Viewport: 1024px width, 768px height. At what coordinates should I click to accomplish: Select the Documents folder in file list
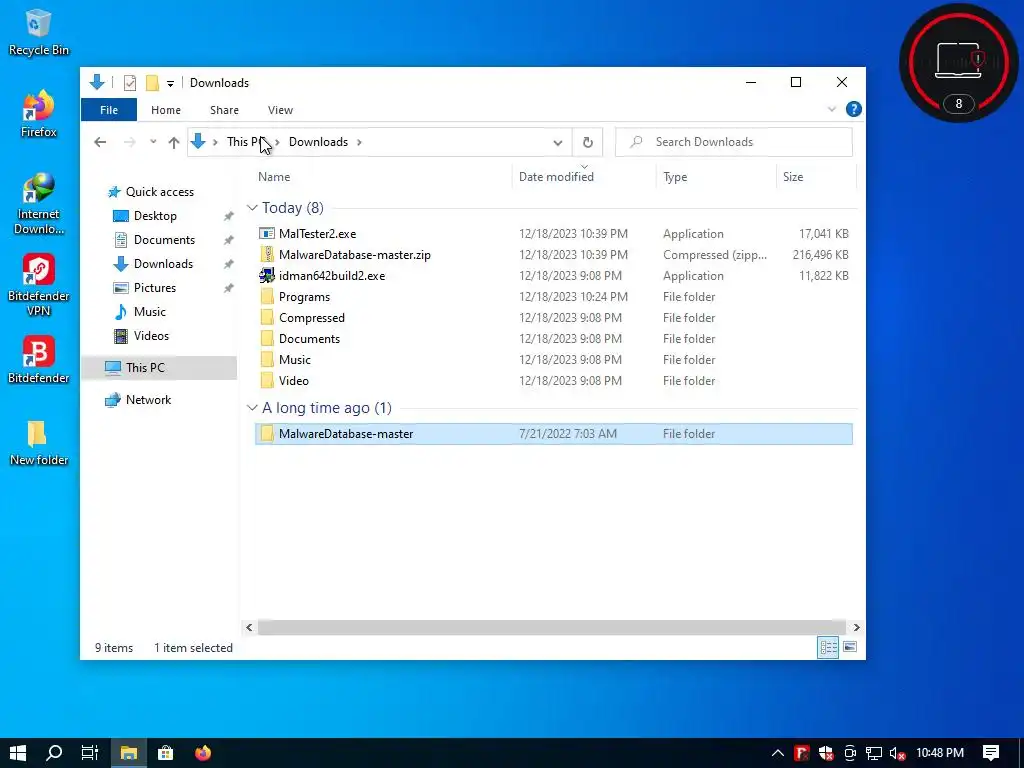click(553, 338)
